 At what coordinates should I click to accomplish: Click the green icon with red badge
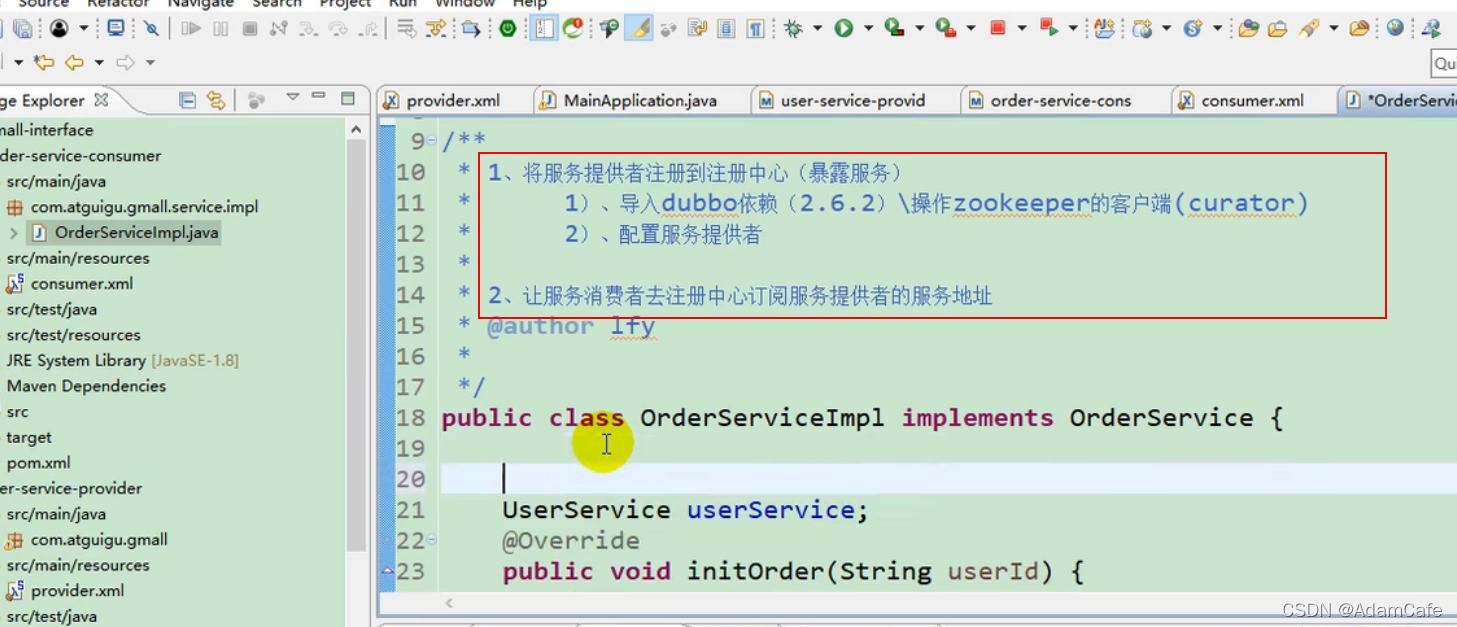pyautogui.click(x=573, y=29)
